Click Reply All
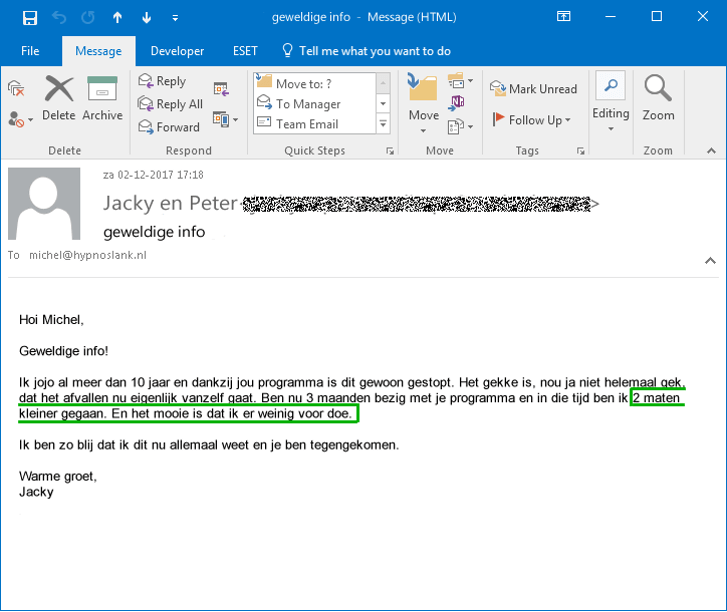This screenshot has width=727, height=612. click(x=171, y=104)
